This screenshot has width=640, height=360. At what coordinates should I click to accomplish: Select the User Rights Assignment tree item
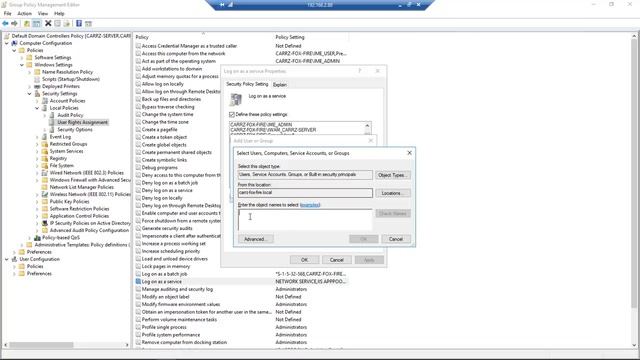pos(82,122)
